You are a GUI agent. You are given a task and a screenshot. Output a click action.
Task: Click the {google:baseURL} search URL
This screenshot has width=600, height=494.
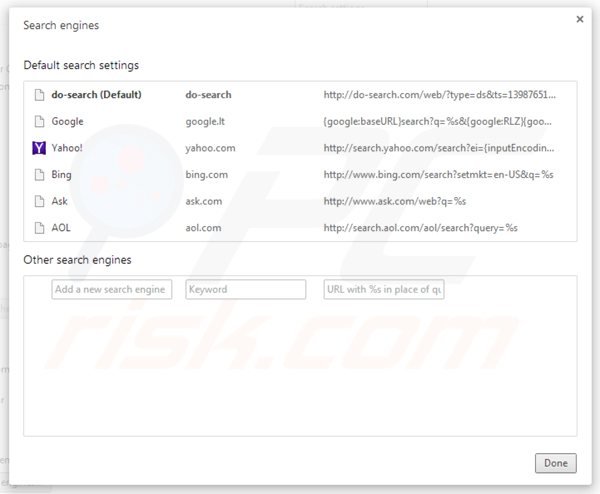[438, 122]
